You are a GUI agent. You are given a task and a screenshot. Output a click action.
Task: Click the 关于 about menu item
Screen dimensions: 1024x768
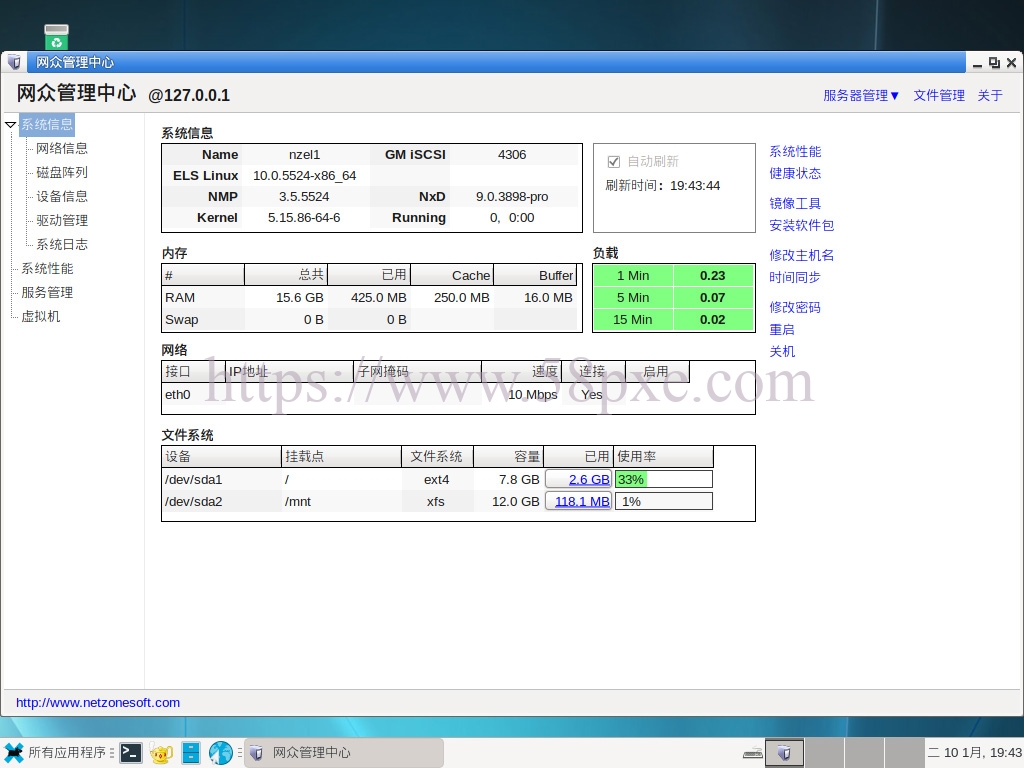(x=990, y=96)
